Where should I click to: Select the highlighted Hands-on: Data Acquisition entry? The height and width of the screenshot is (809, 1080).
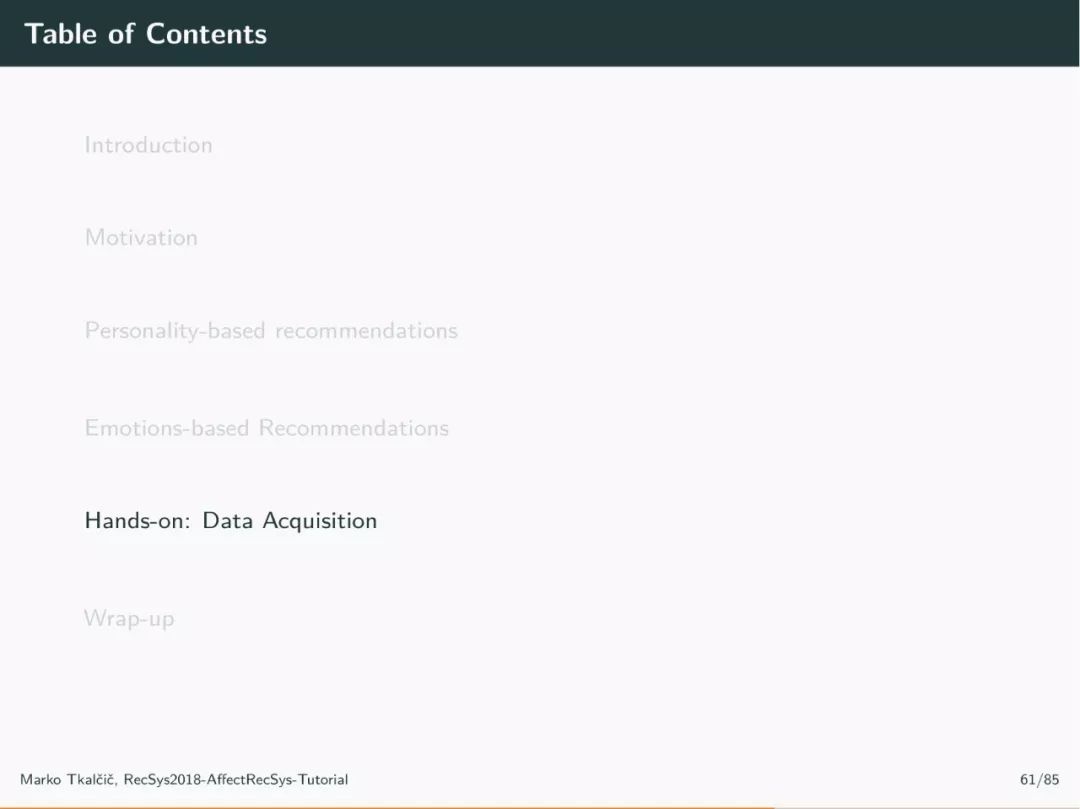pos(231,521)
